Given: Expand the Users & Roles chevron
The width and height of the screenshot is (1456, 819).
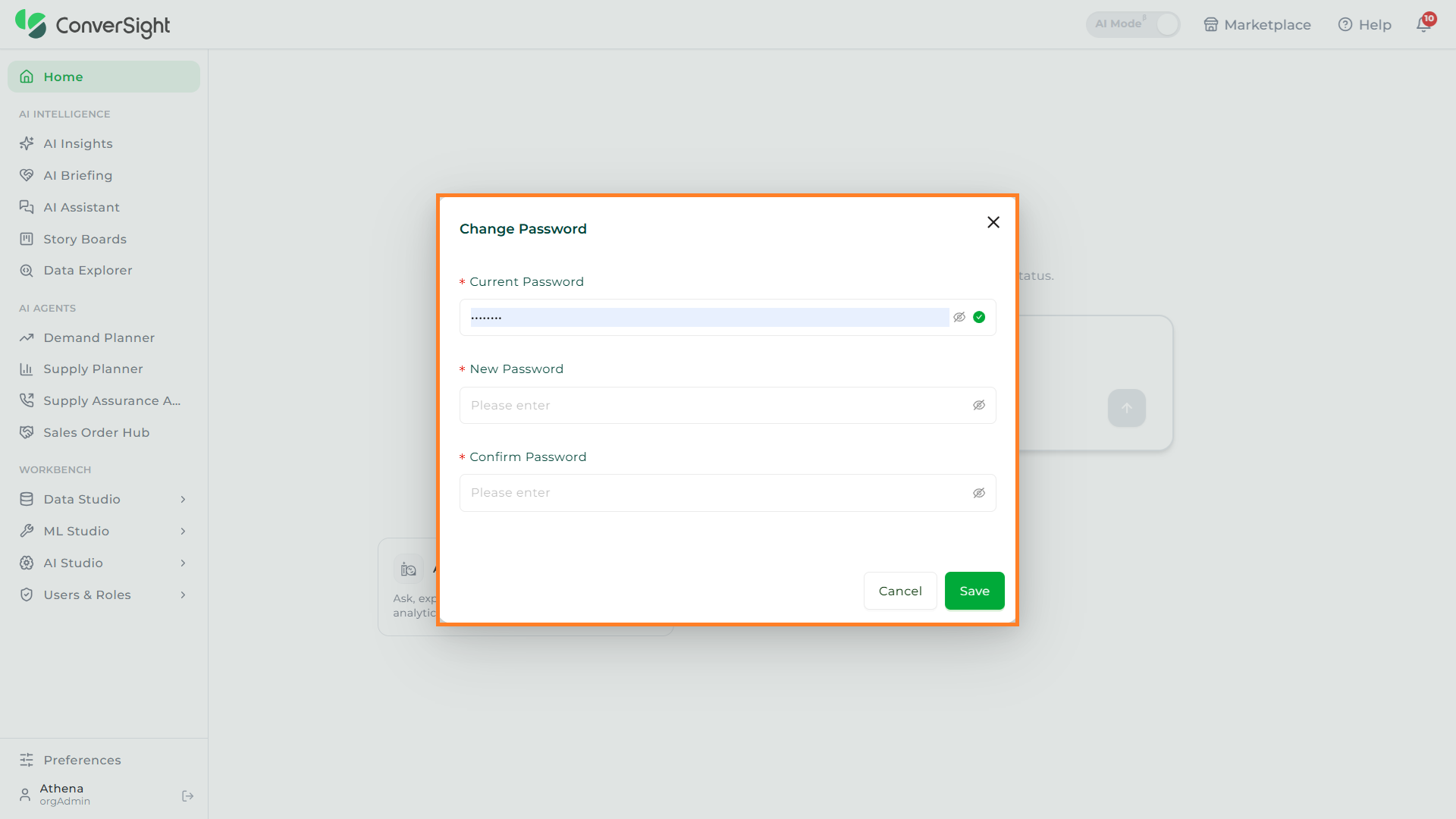Looking at the screenshot, I should tap(183, 595).
